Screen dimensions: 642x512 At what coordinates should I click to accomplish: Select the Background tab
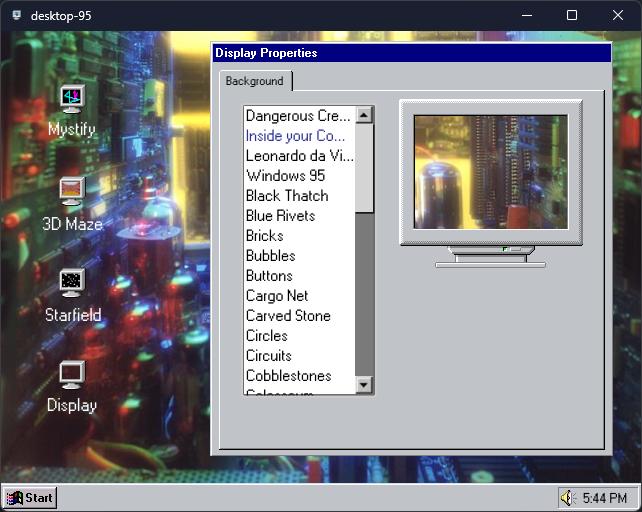[255, 81]
